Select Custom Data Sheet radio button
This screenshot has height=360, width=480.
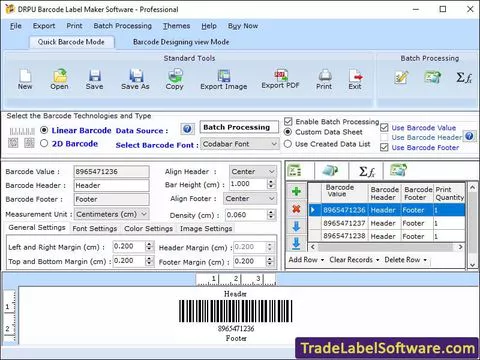point(288,132)
